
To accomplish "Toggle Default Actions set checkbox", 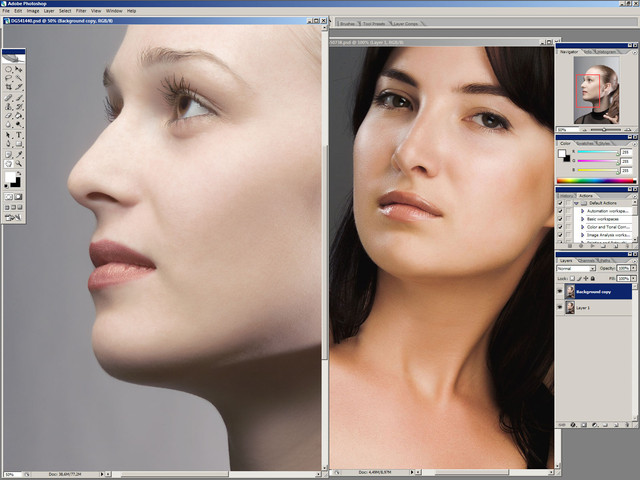I will (x=560, y=203).
